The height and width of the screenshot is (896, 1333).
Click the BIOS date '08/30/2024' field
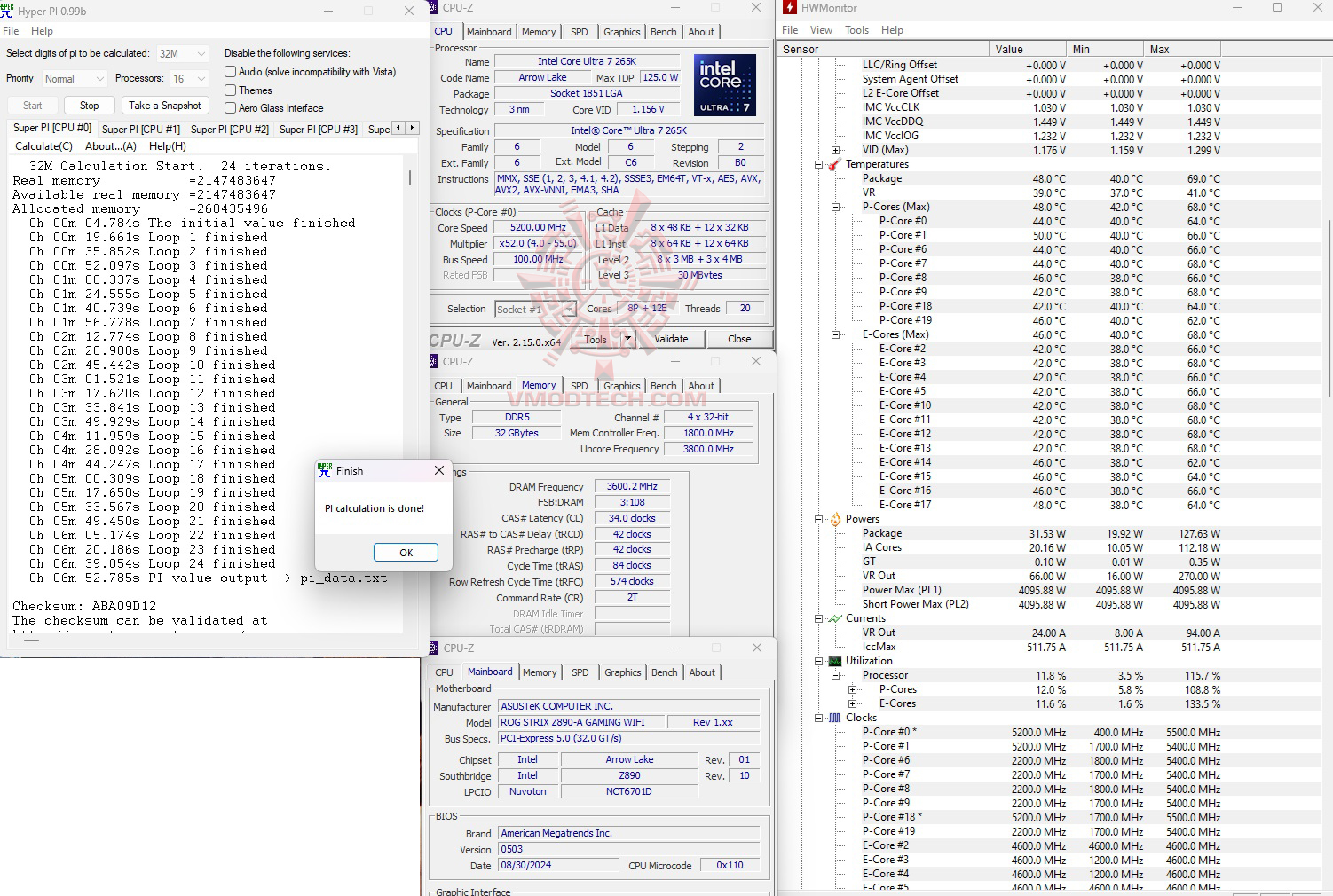pos(557,865)
